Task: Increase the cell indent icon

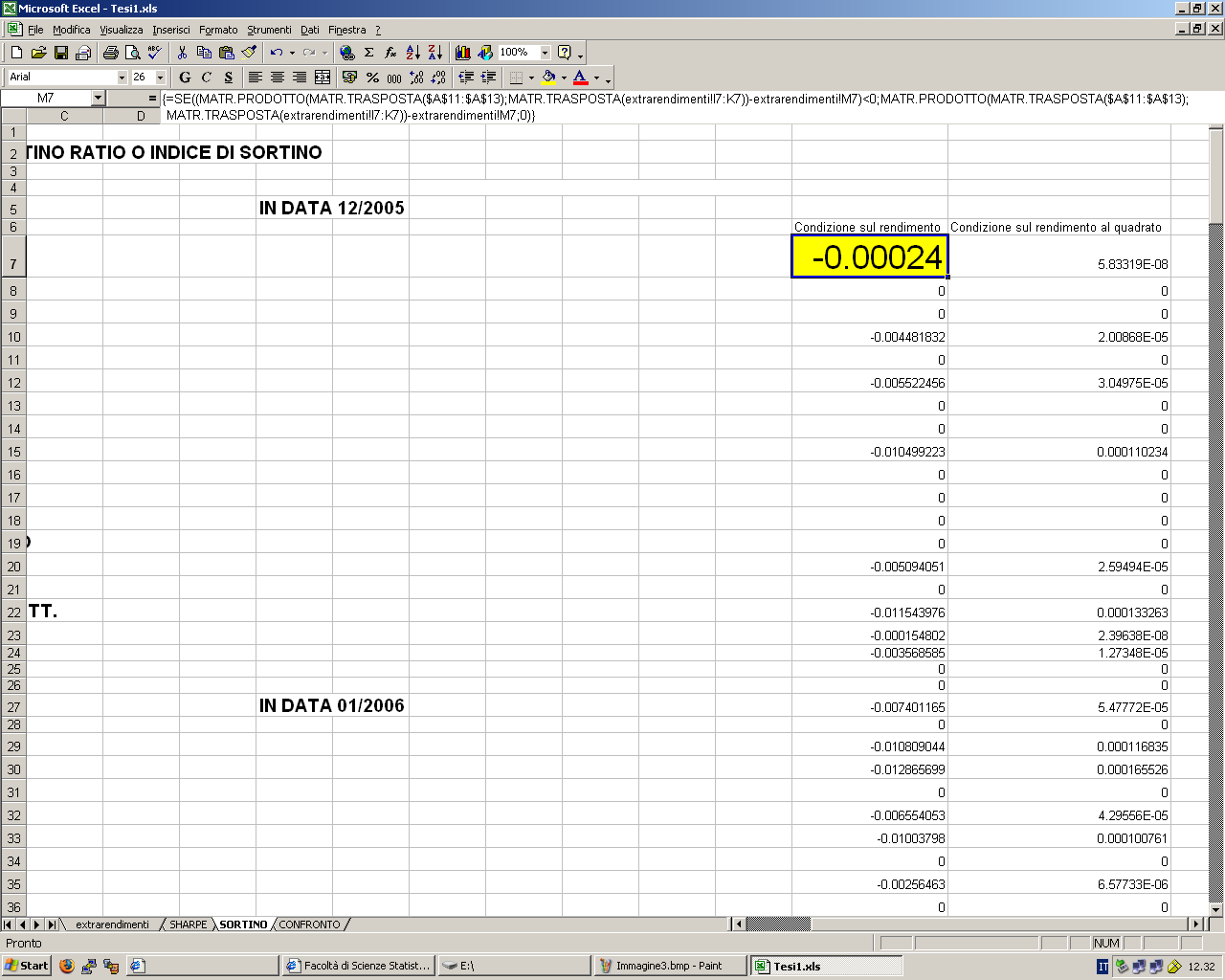Action: pos(488,78)
